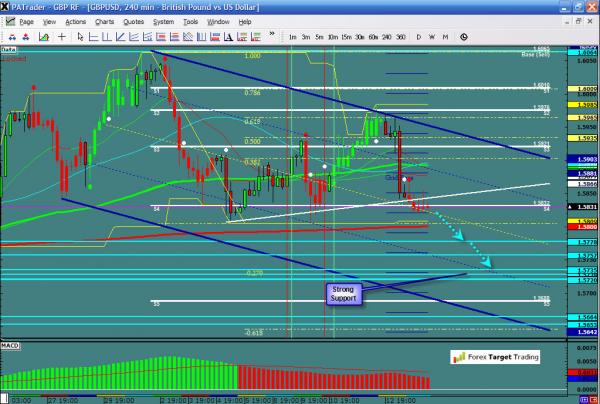Image resolution: width=600 pixels, height=404 pixels.
Task: Click the app icon left of Page menu
Action: [x=9, y=20]
